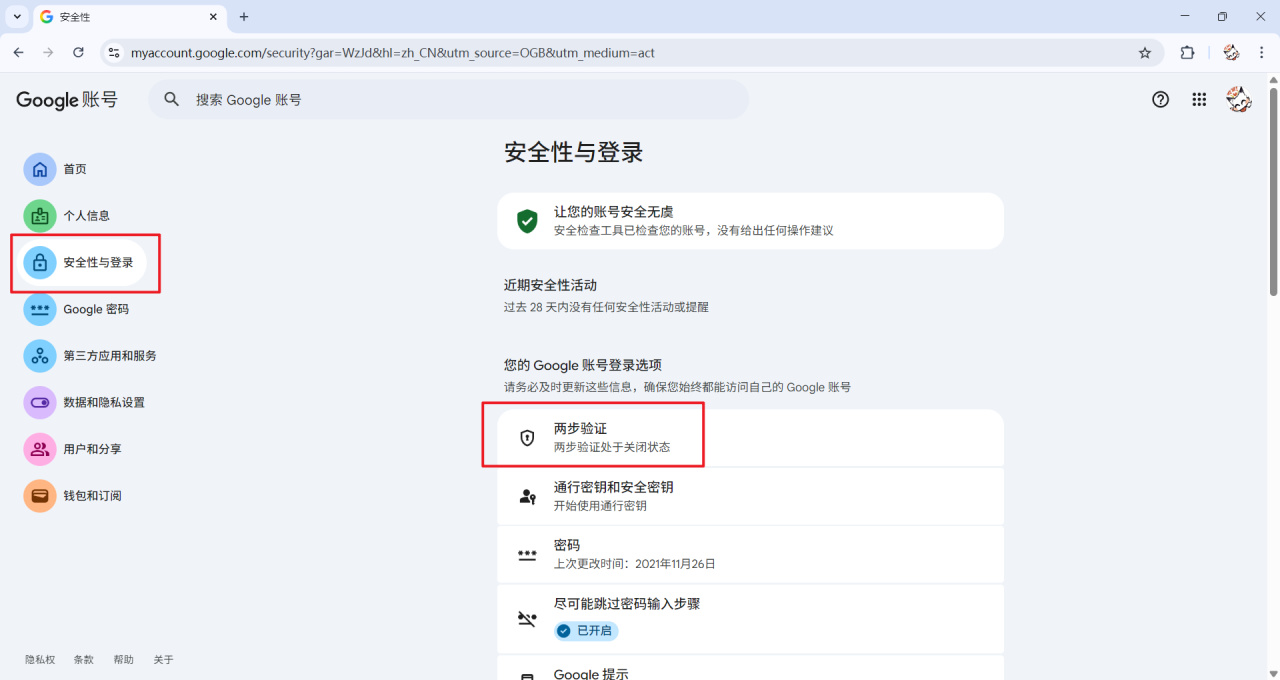
Task: Close the 安全性 tab
Action: 213,17
